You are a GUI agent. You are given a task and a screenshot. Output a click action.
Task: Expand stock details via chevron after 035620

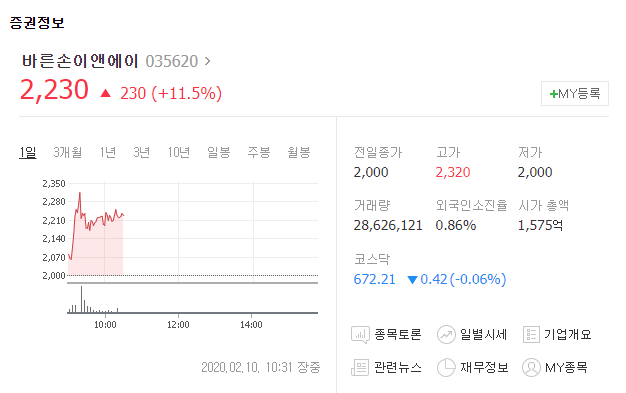pos(207,61)
